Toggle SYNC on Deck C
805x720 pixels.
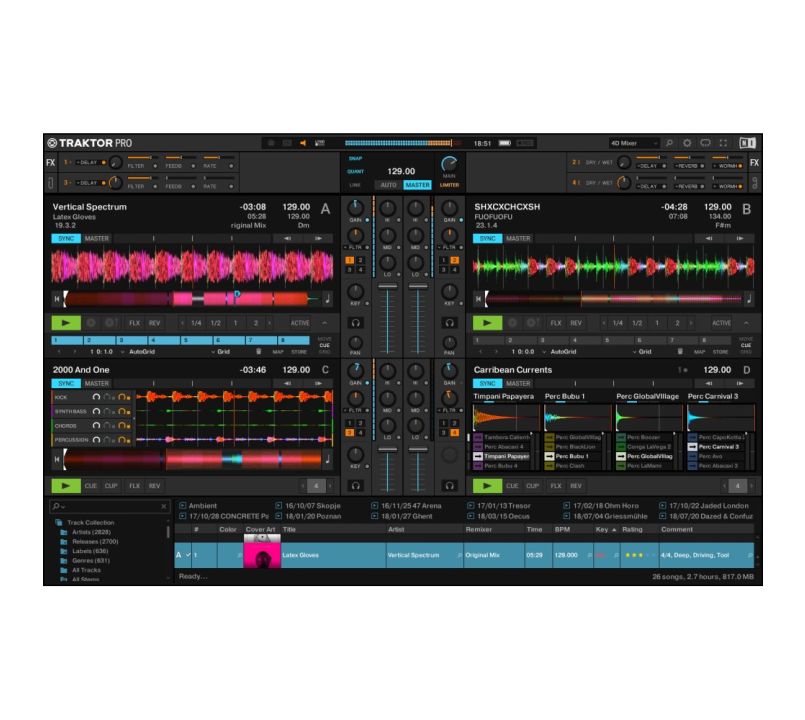(x=66, y=384)
